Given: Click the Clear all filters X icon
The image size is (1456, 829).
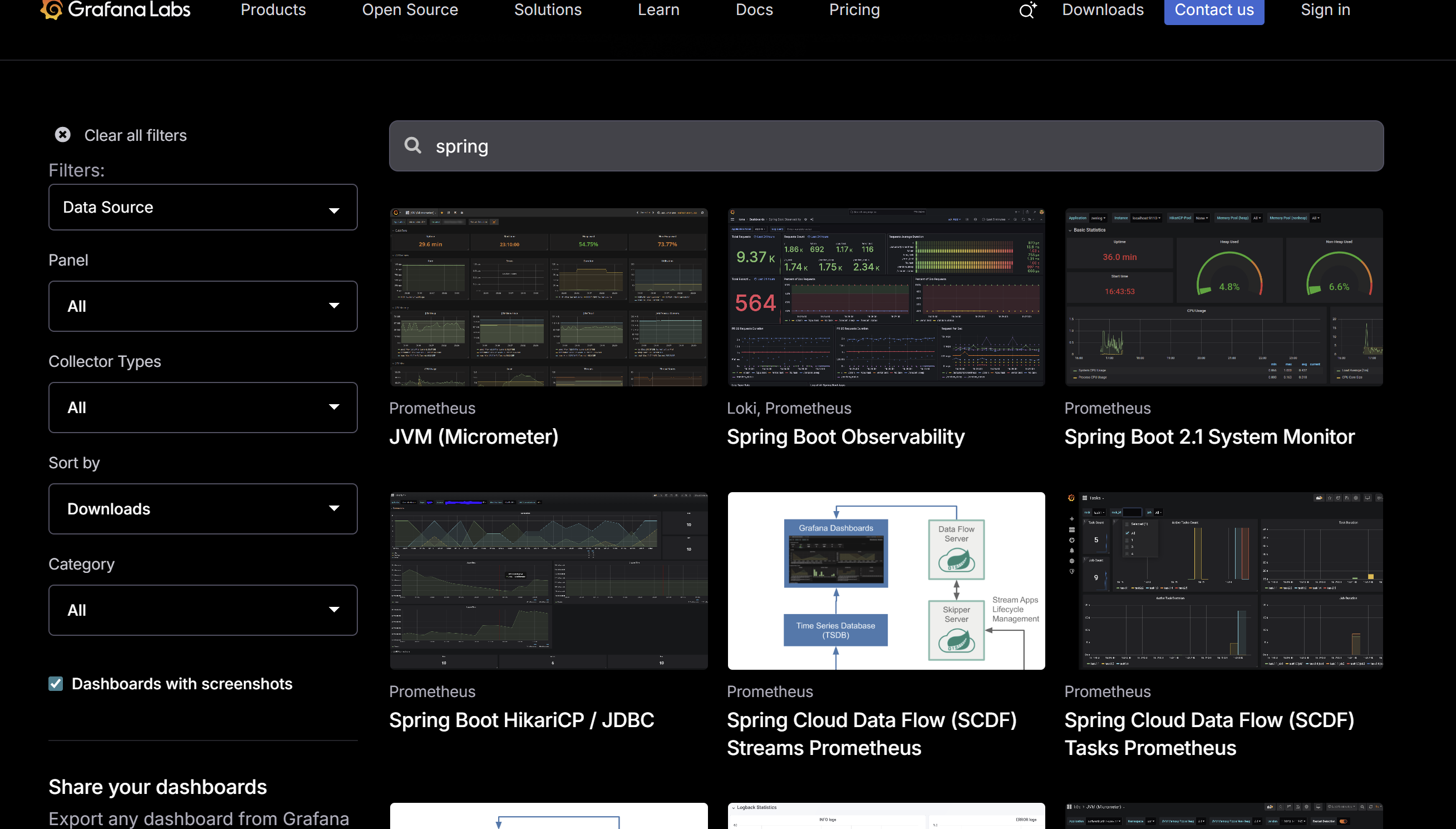Looking at the screenshot, I should 62,134.
